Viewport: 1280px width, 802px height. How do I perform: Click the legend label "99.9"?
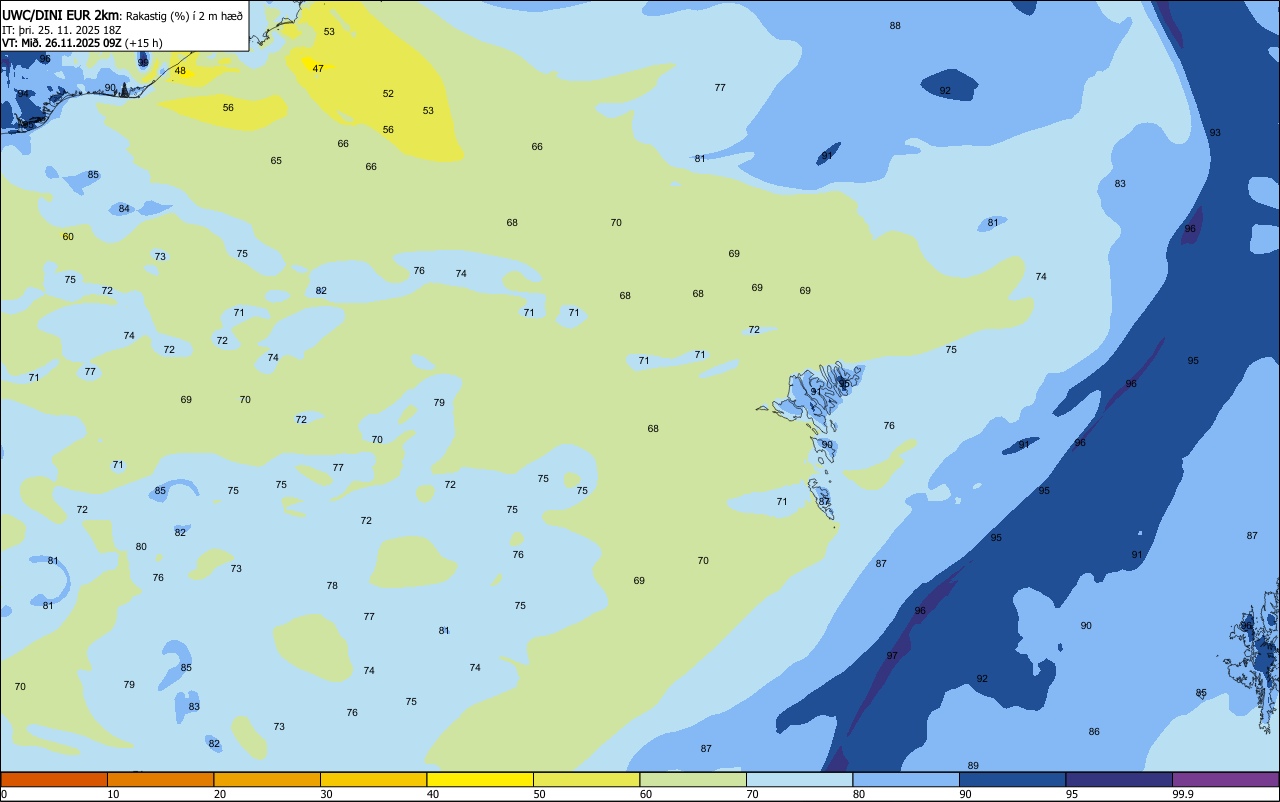[x=1183, y=794]
